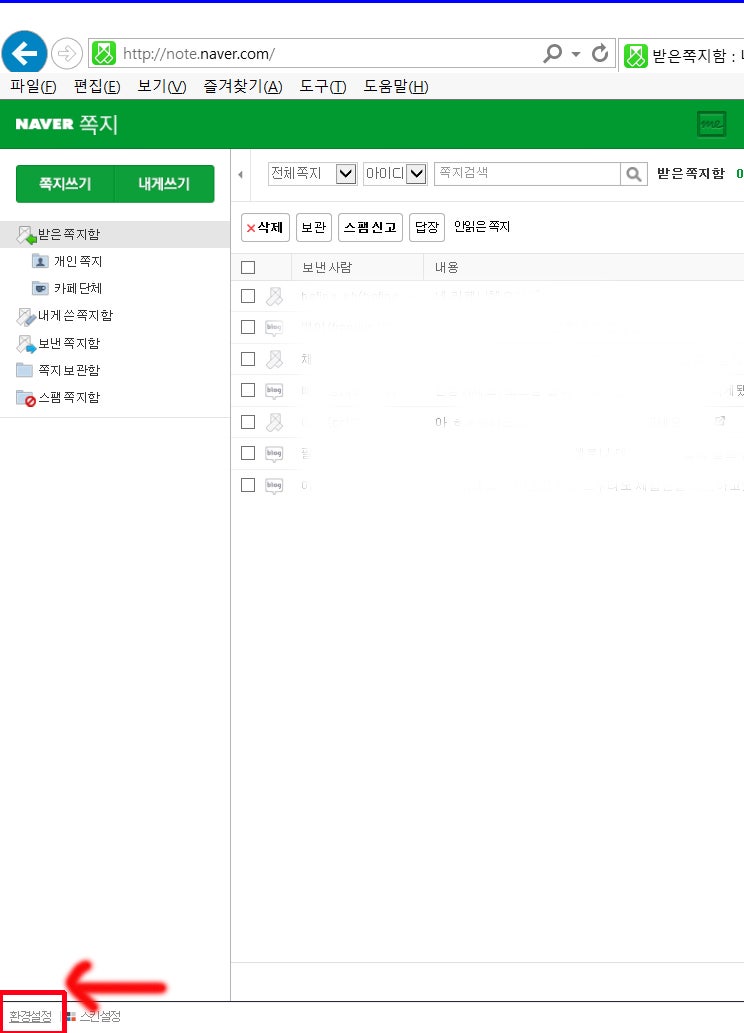The height and width of the screenshot is (1033, 744).
Task: Click the 보낸쪽지함 icon
Action: tap(26, 344)
